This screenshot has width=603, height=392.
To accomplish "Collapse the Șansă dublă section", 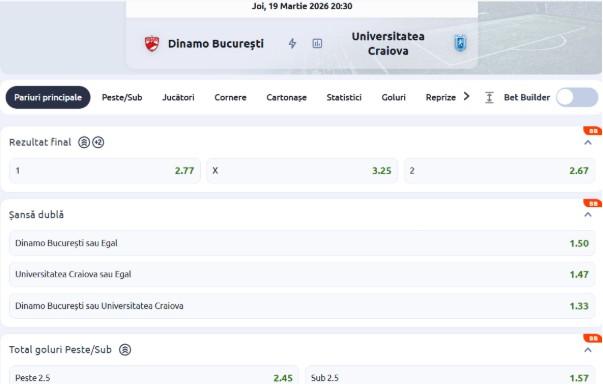I will (588, 215).
